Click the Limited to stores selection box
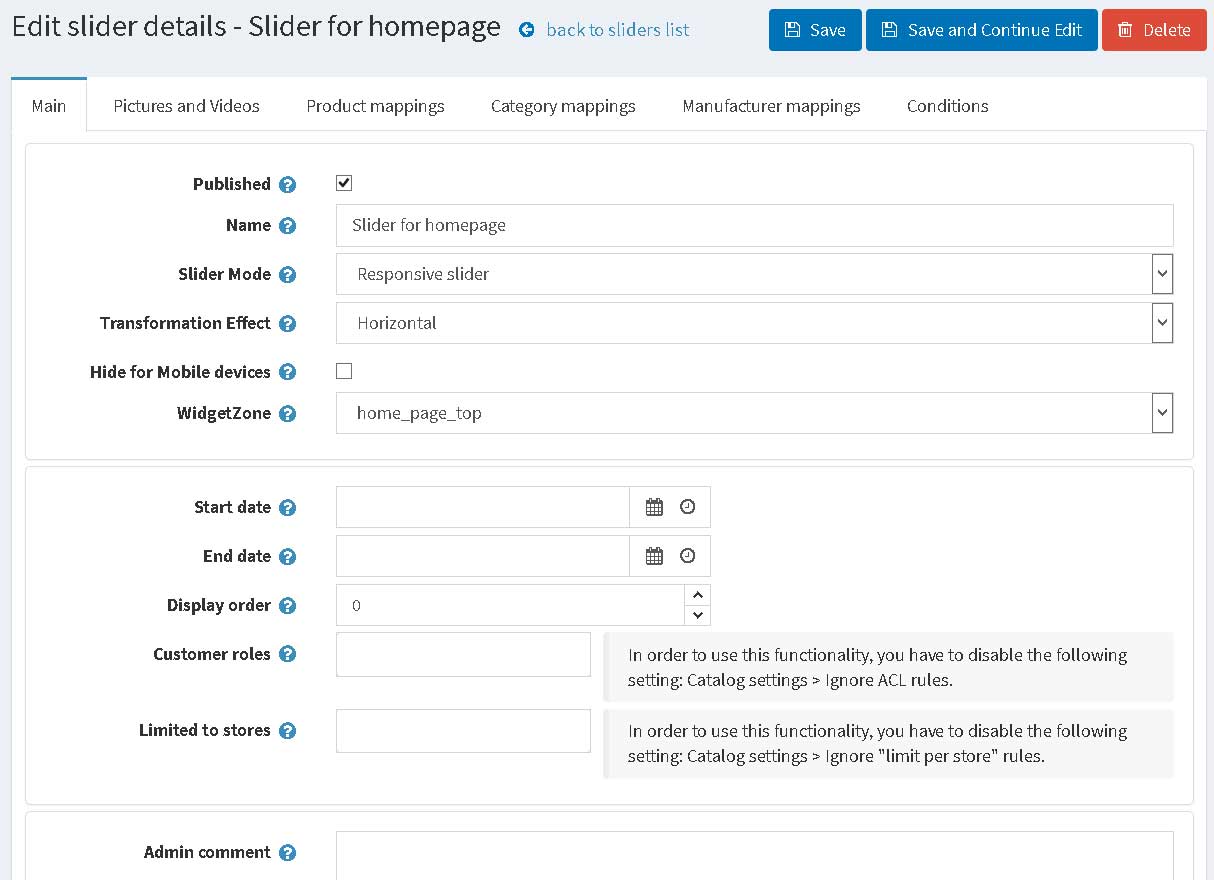Image resolution: width=1214 pixels, height=880 pixels. 463,731
